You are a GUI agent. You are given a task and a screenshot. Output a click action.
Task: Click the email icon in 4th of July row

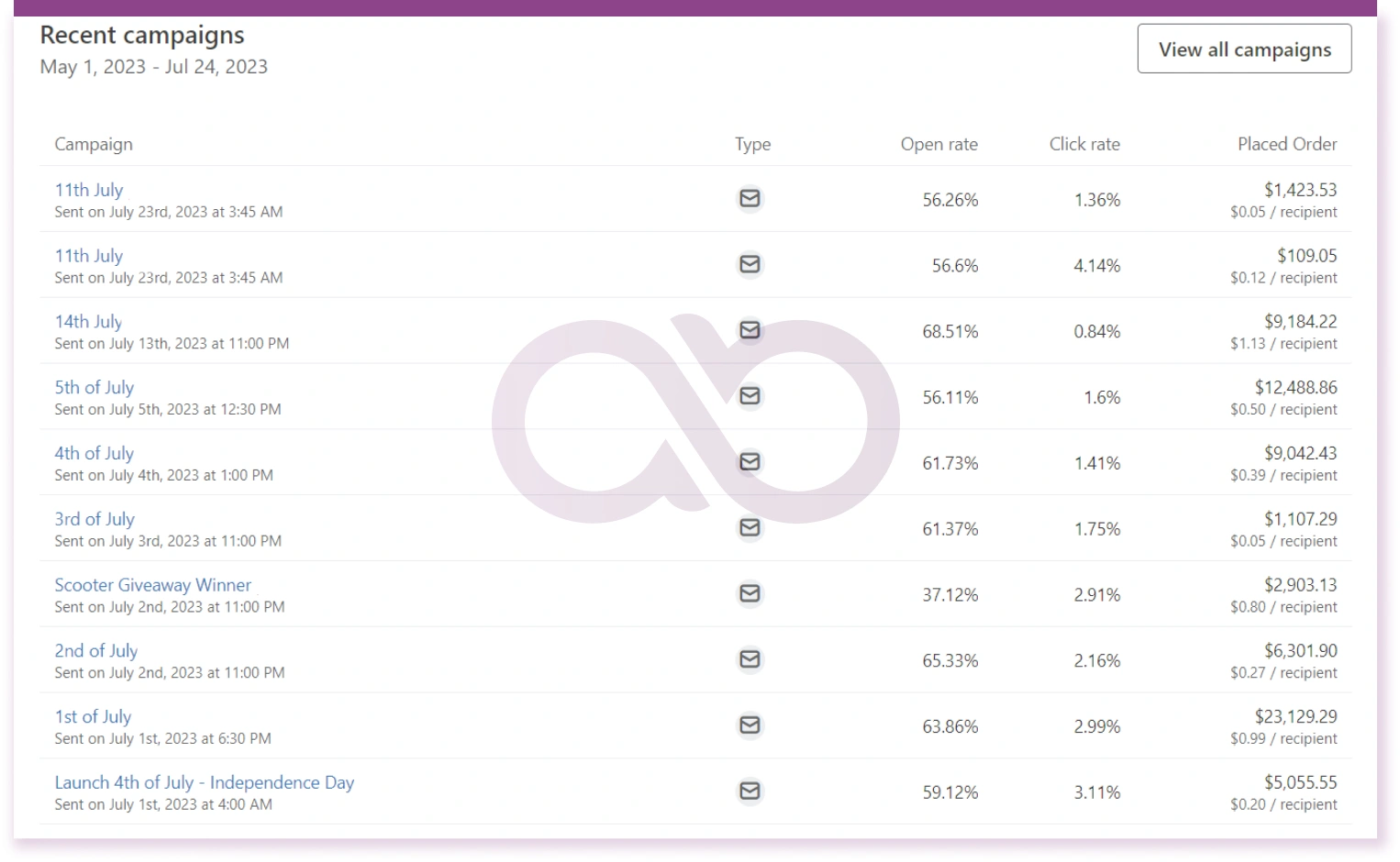pos(750,462)
